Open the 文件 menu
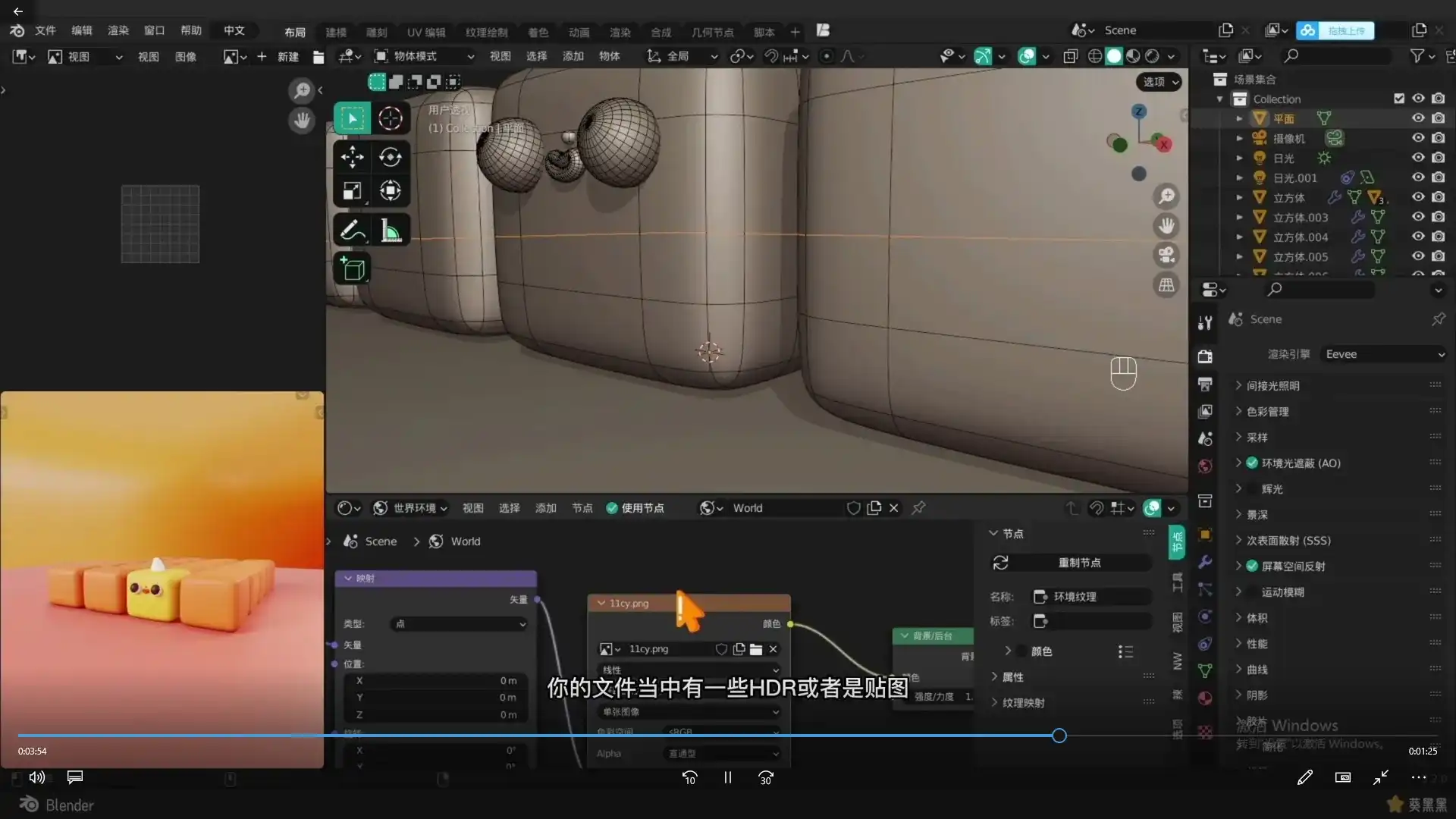 (45, 30)
